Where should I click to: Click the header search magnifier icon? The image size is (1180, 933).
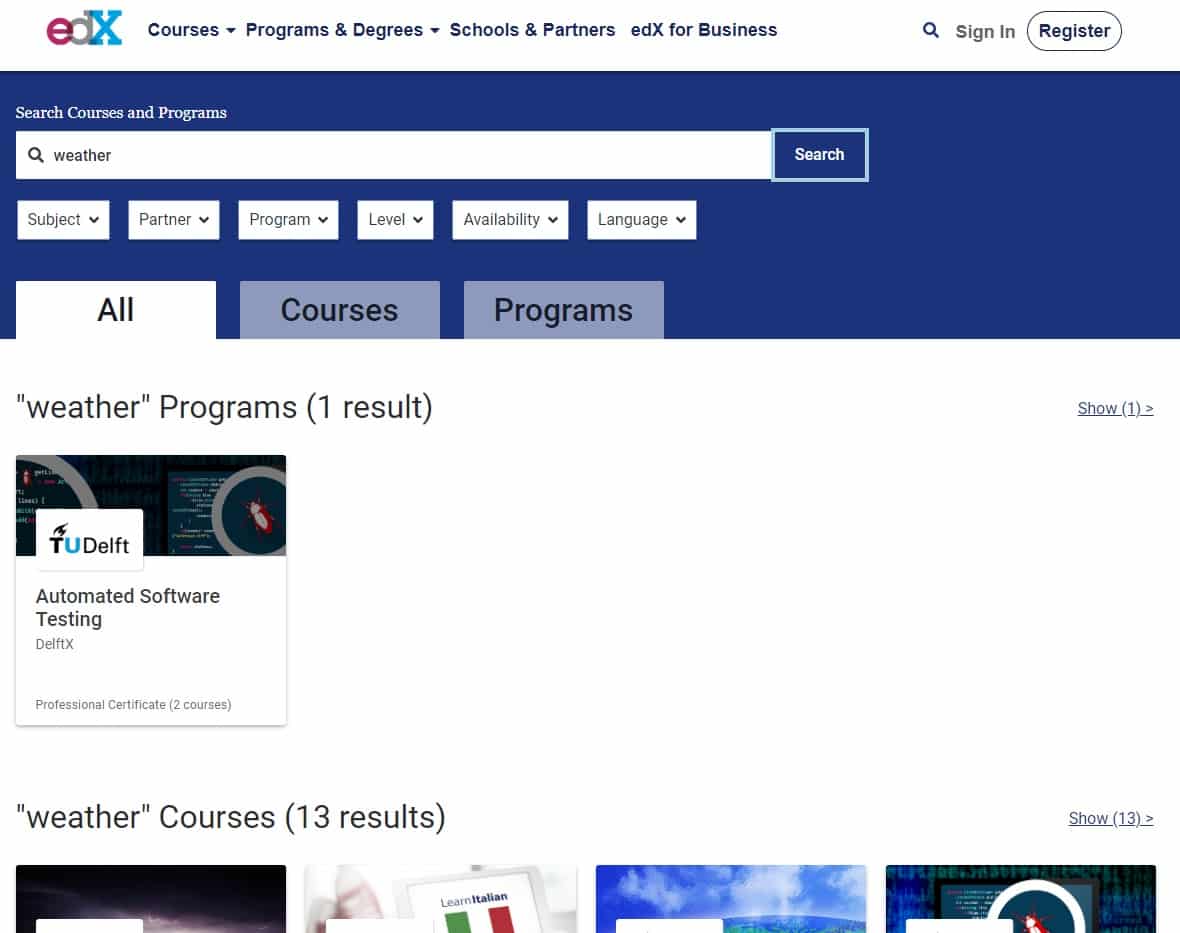931,30
